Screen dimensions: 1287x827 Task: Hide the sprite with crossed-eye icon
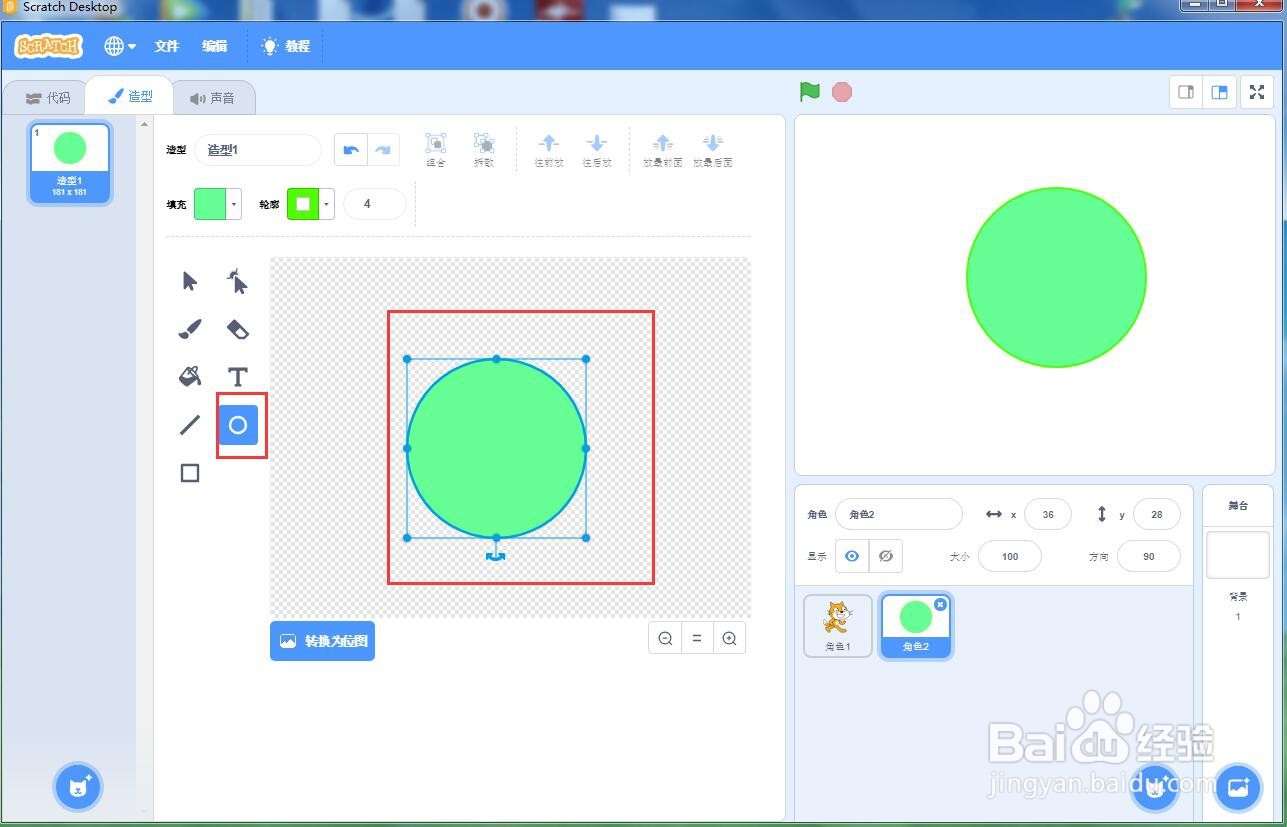click(885, 556)
